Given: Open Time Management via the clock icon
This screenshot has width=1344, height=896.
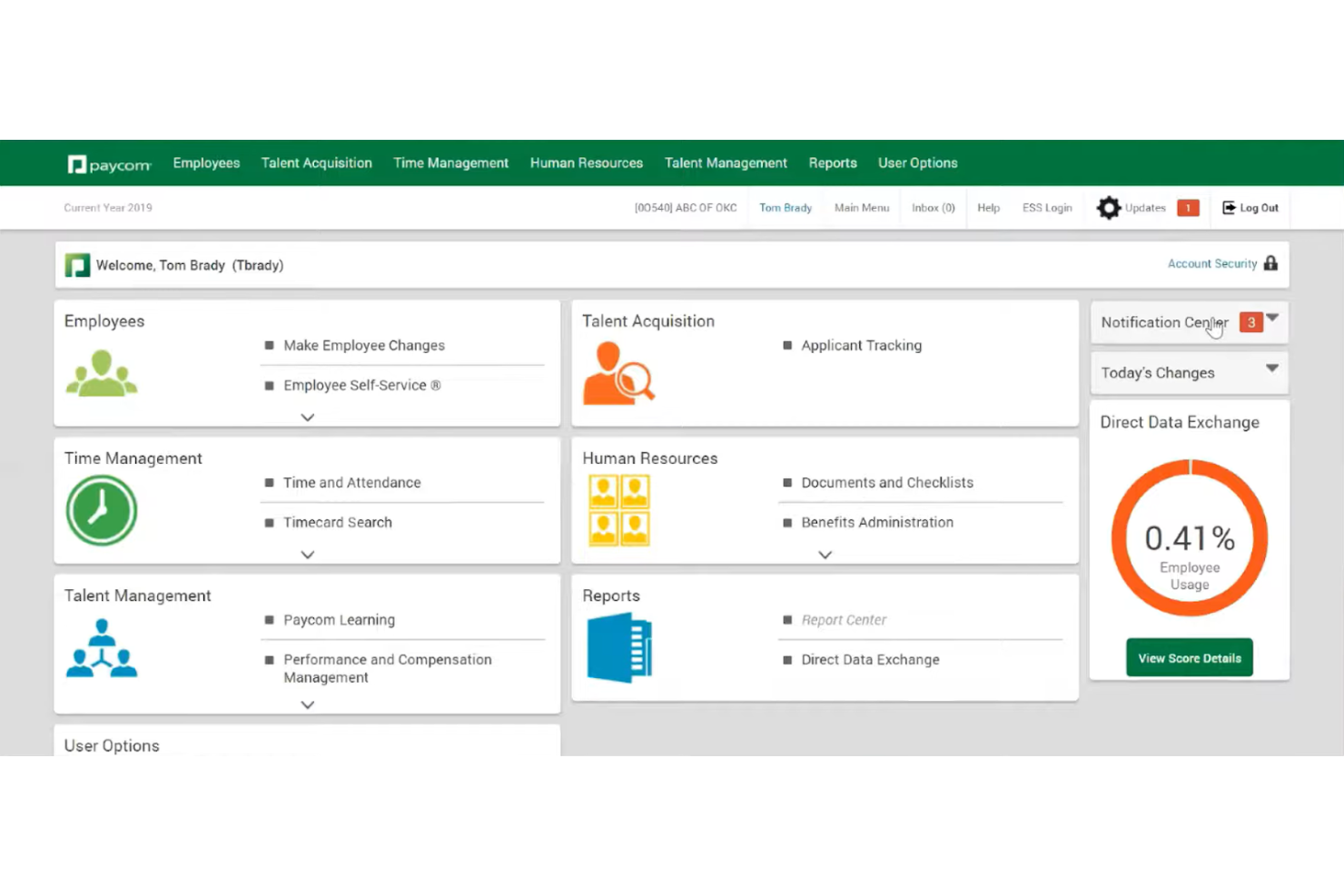Looking at the screenshot, I should [101, 510].
